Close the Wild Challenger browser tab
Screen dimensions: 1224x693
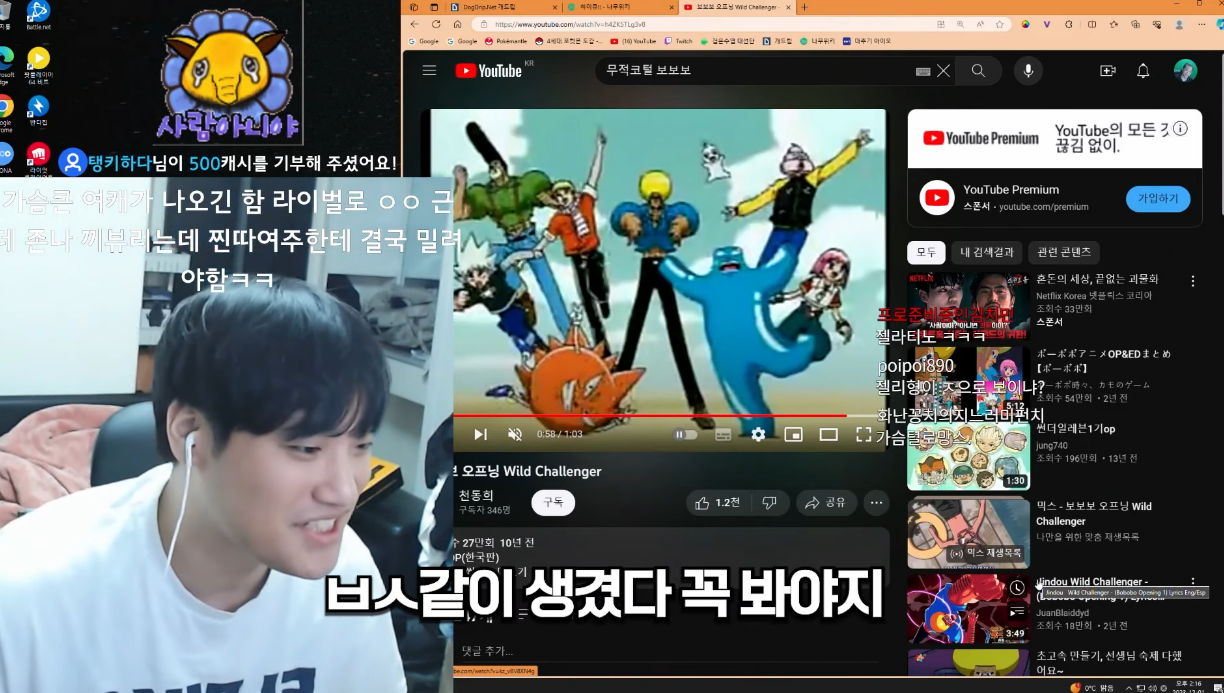pyautogui.click(x=788, y=7)
